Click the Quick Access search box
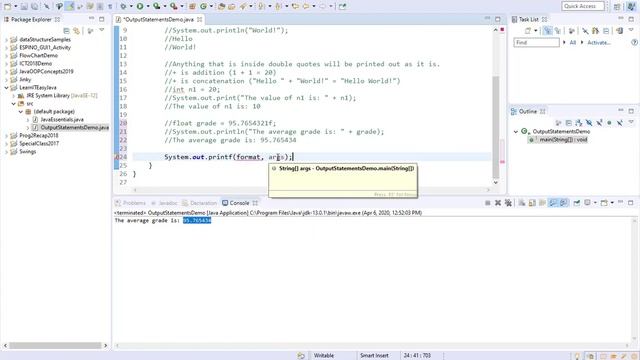The width and height of the screenshot is (640, 360). coord(583,6)
